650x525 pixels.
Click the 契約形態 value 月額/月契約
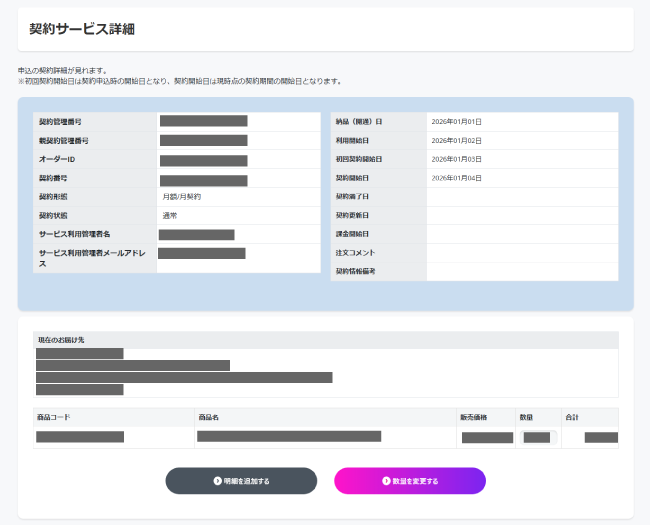click(x=182, y=197)
